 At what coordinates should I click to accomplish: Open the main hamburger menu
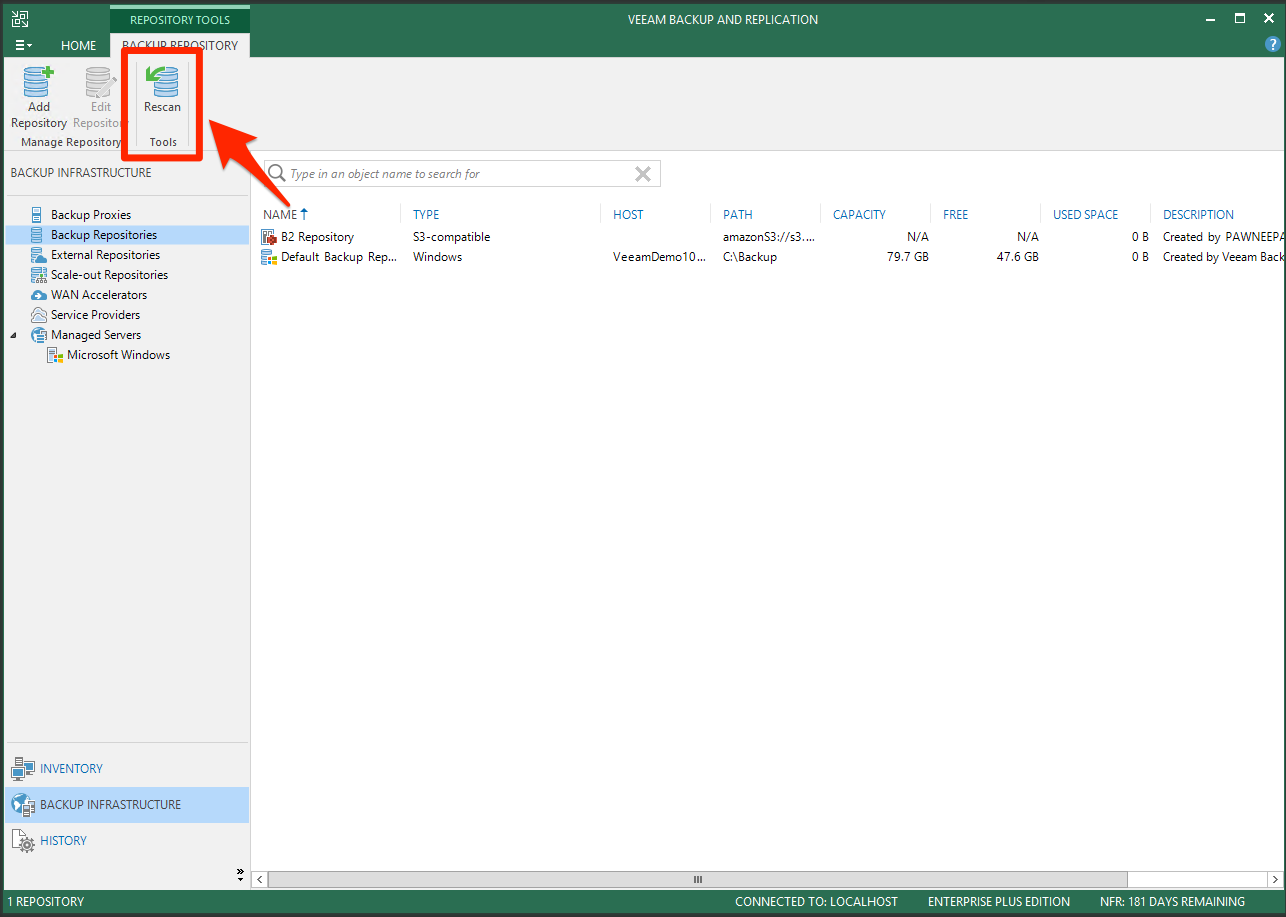point(24,45)
